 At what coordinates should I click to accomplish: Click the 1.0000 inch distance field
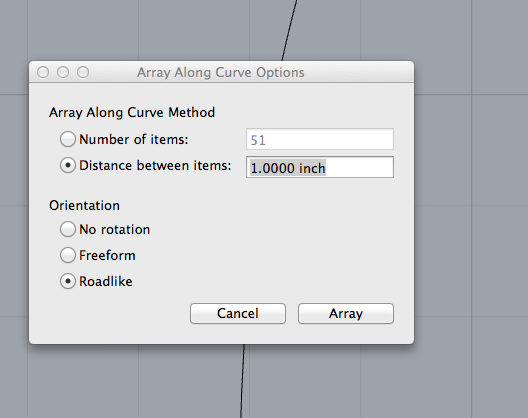click(x=320, y=167)
